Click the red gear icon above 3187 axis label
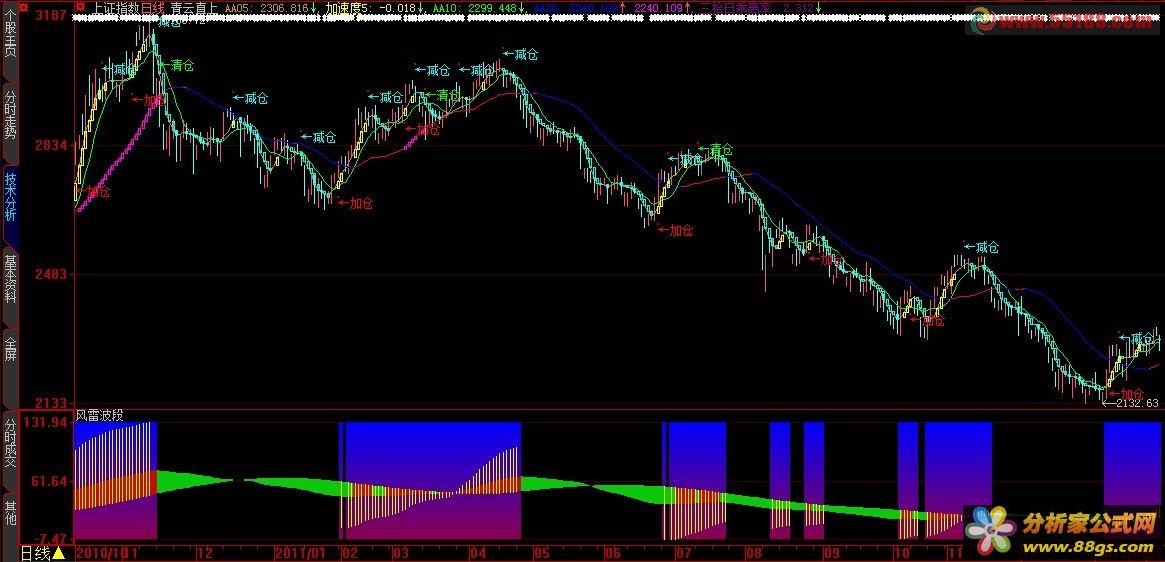This screenshot has width=1165, height=562. coord(22,6)
